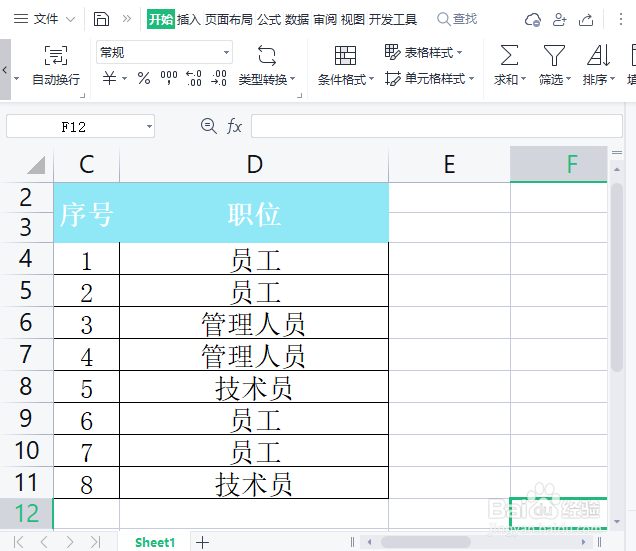Click the 求和 sum icon
This screenshot has width=636, height=551.
(x=509, y=55)
